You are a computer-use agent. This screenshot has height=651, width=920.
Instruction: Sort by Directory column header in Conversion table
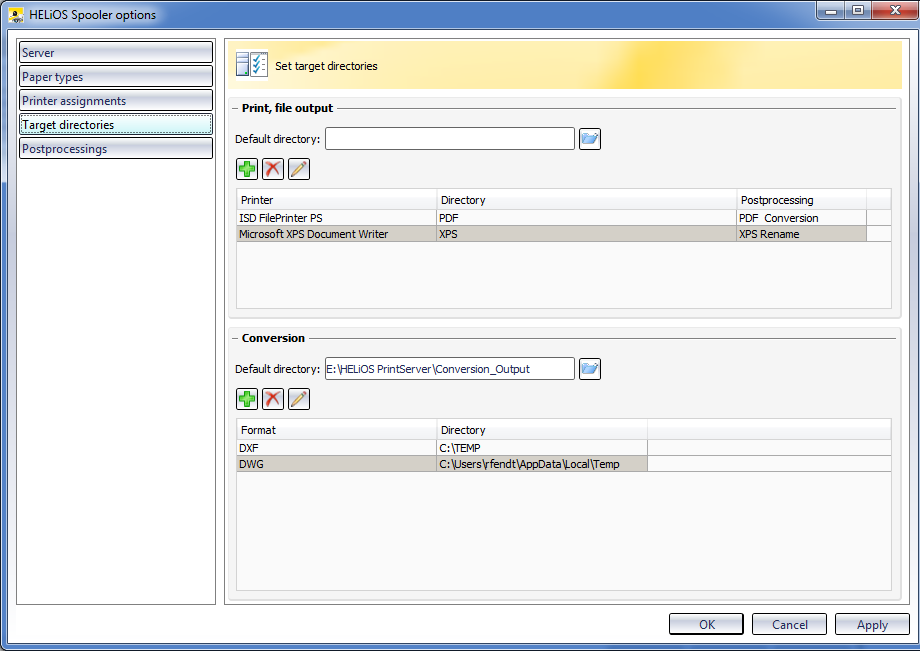tap(542, 429)
